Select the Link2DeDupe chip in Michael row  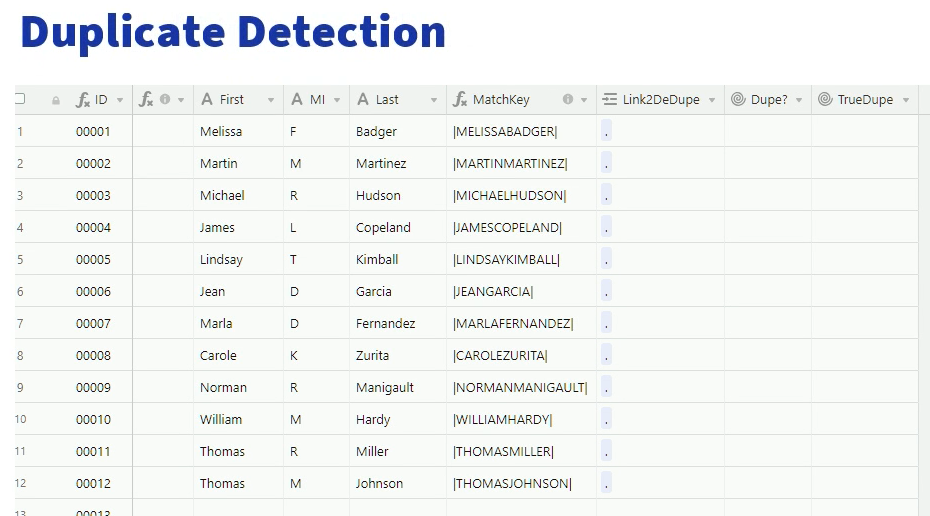(606, 195)
